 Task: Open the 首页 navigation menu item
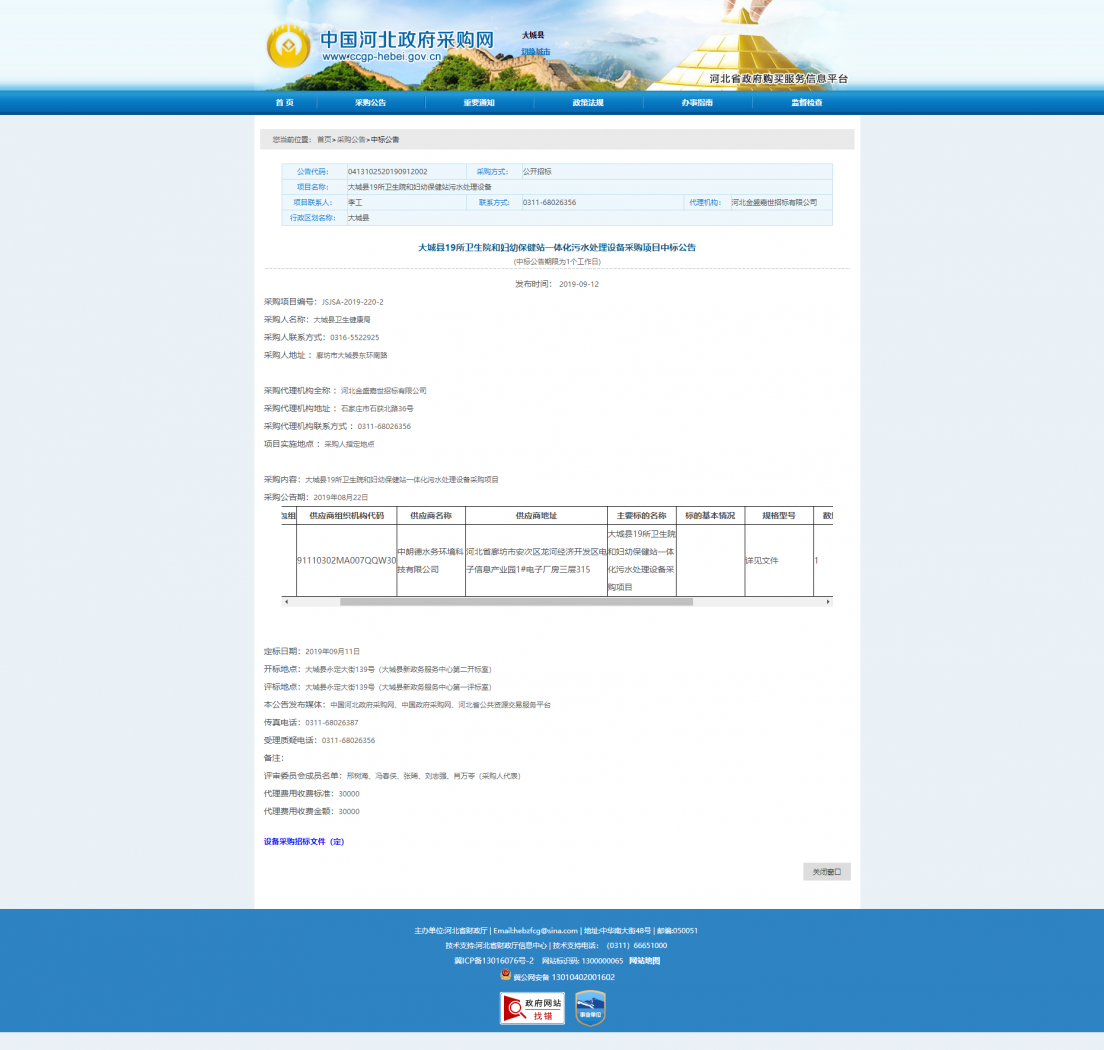(285, 103)
